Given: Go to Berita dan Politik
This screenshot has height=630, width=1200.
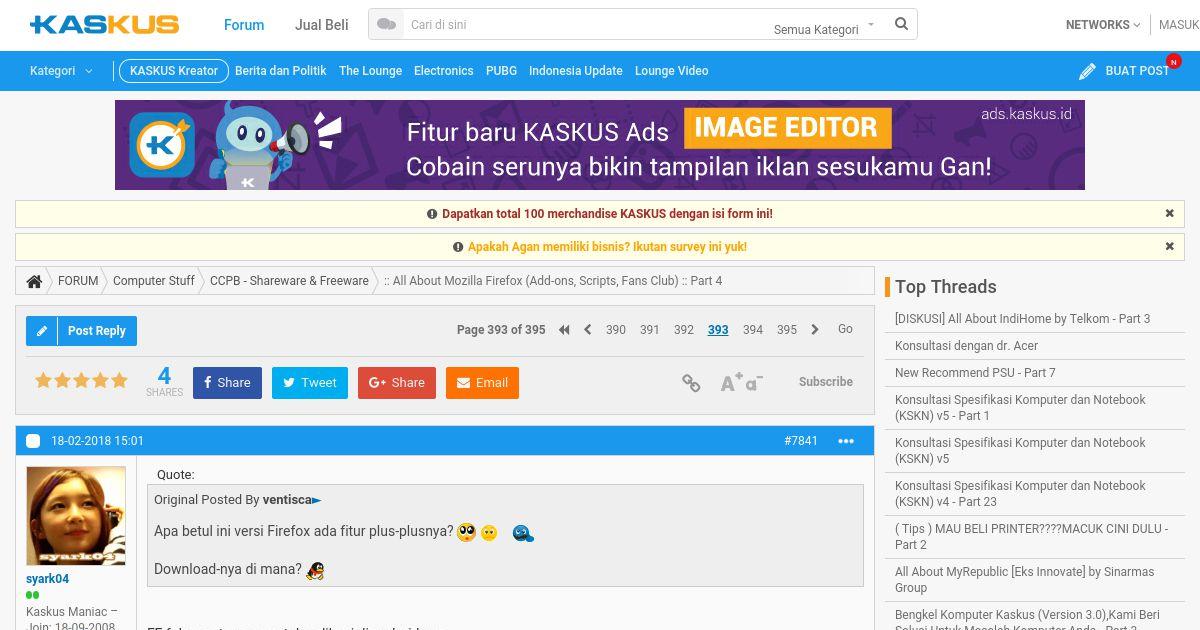Looking at the screenshot, I should pyautogui.click(x=281, y=71).
